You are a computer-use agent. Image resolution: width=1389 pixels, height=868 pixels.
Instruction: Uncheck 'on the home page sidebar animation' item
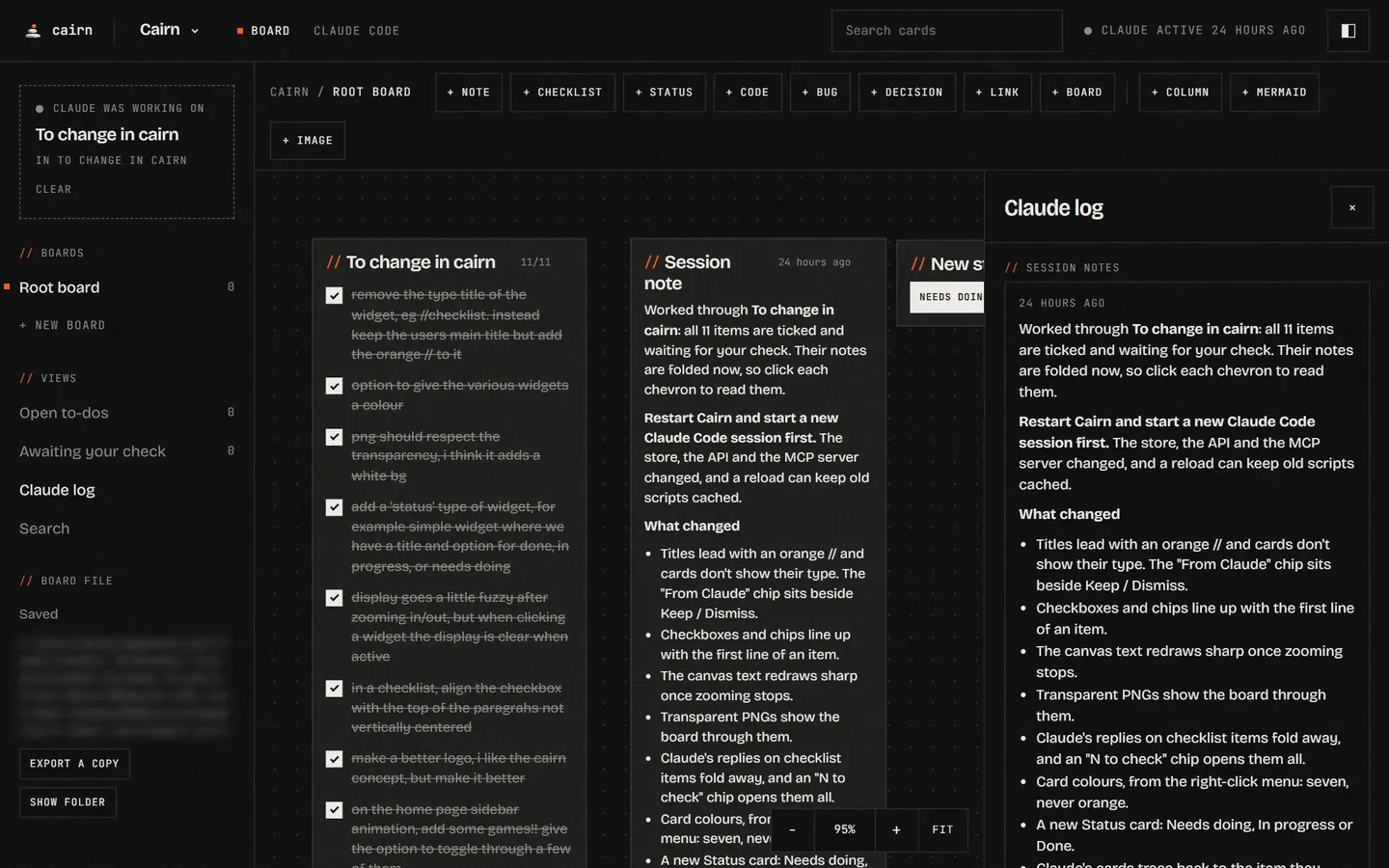tap(334, 810)
